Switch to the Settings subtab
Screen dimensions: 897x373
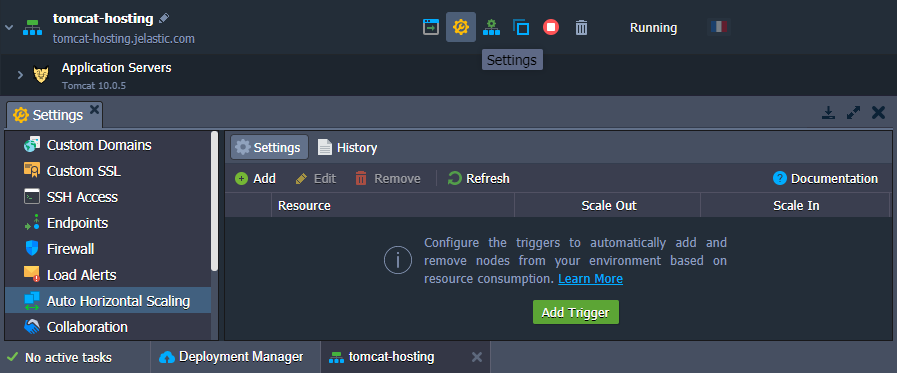[269, 147]
